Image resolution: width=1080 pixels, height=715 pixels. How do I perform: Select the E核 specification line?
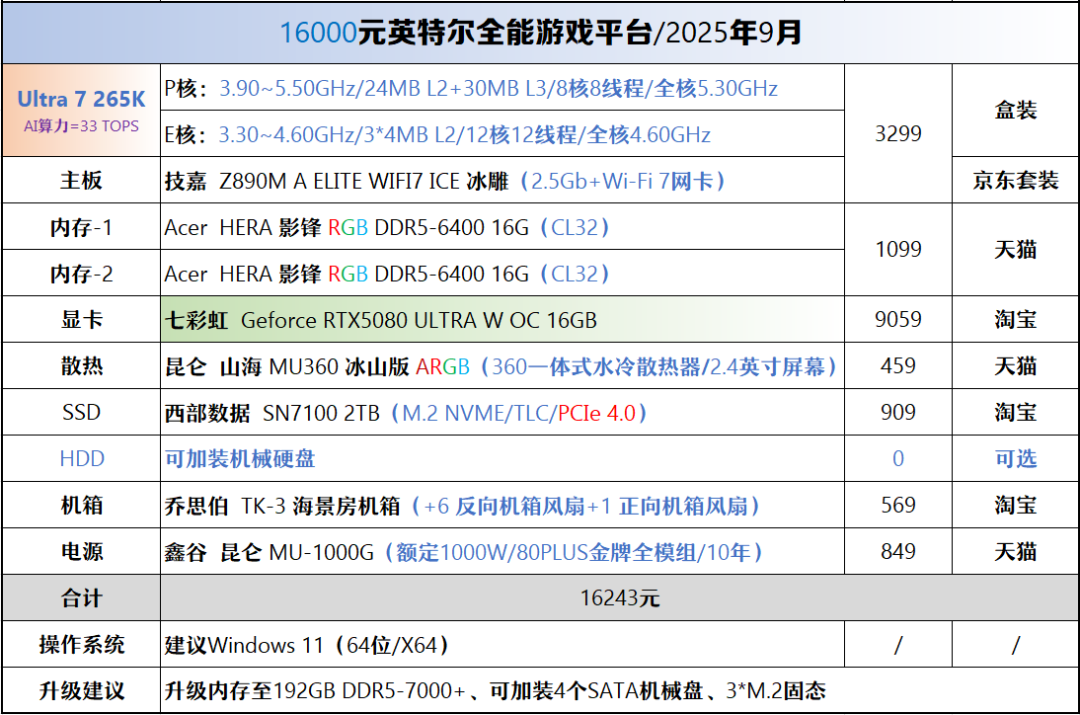(x=437, y=134)
